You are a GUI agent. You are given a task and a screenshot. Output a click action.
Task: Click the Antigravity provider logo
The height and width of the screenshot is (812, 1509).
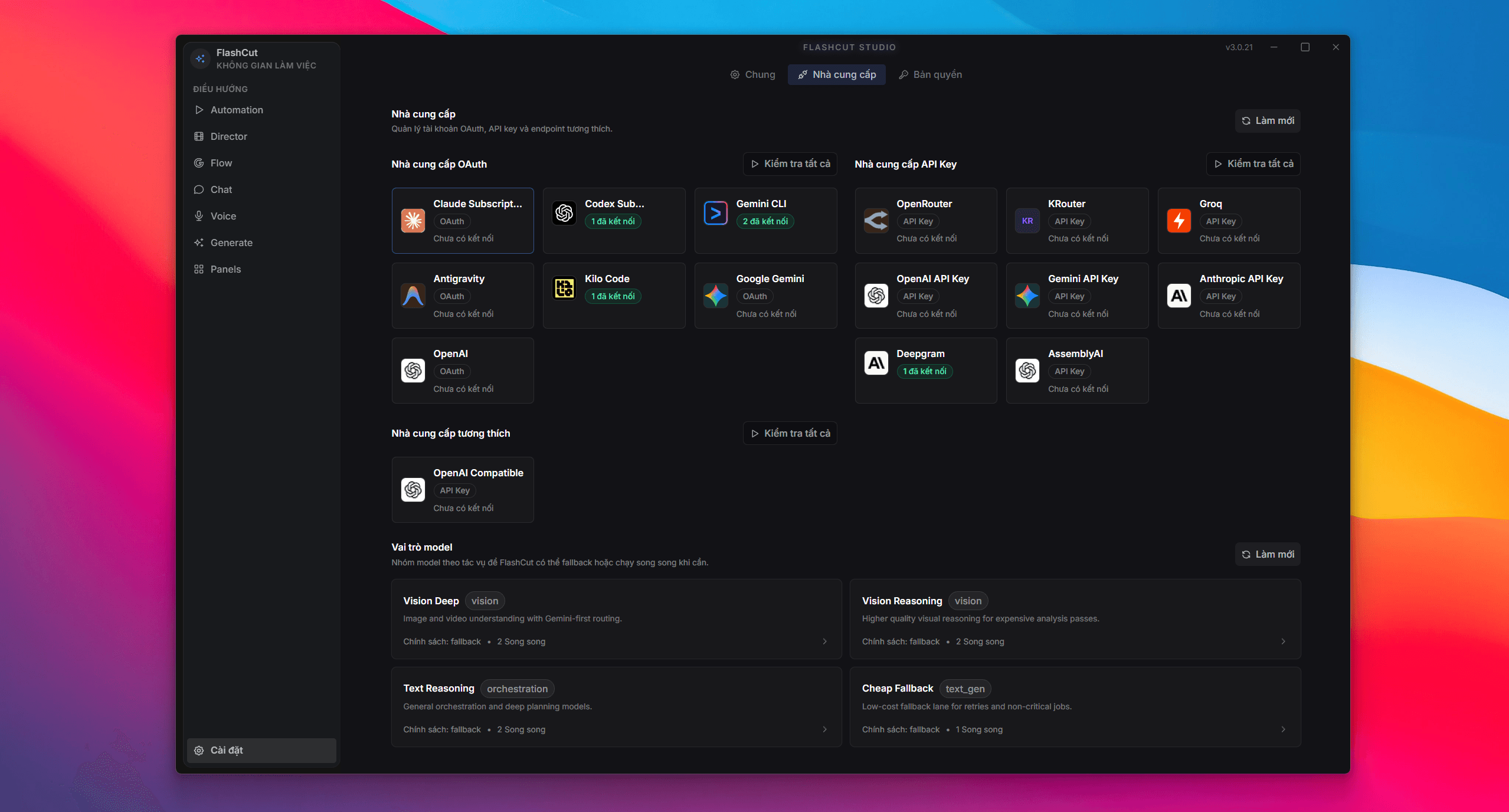point(413,296)
